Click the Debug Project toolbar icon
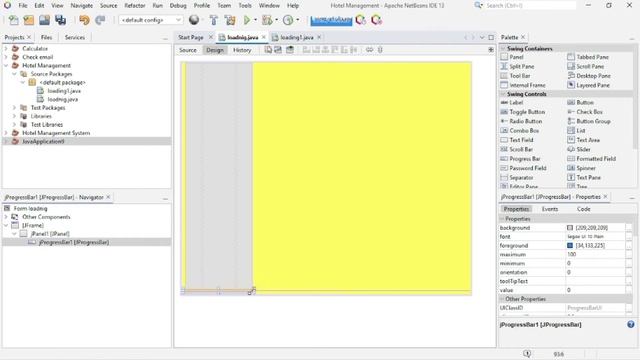The image size is (640, 360). click(x=267, y=20)
